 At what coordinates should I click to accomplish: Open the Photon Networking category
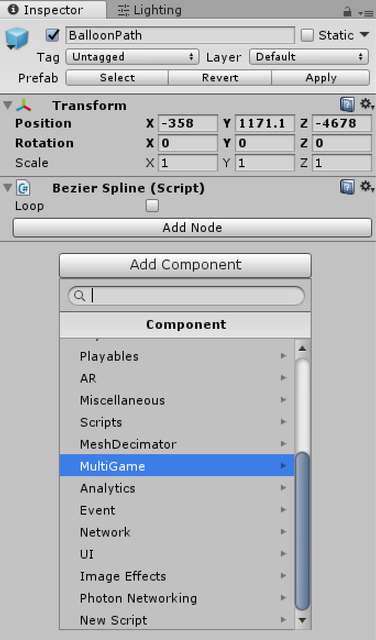pos(177,598)
